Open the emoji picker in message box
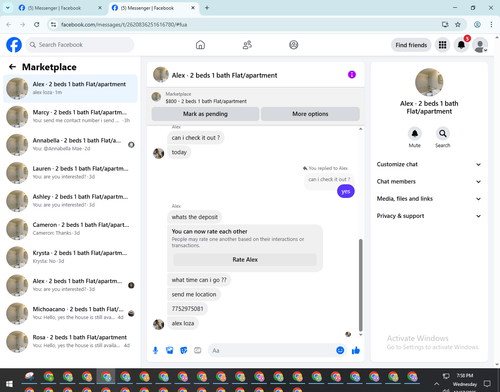 pos(340,350)
